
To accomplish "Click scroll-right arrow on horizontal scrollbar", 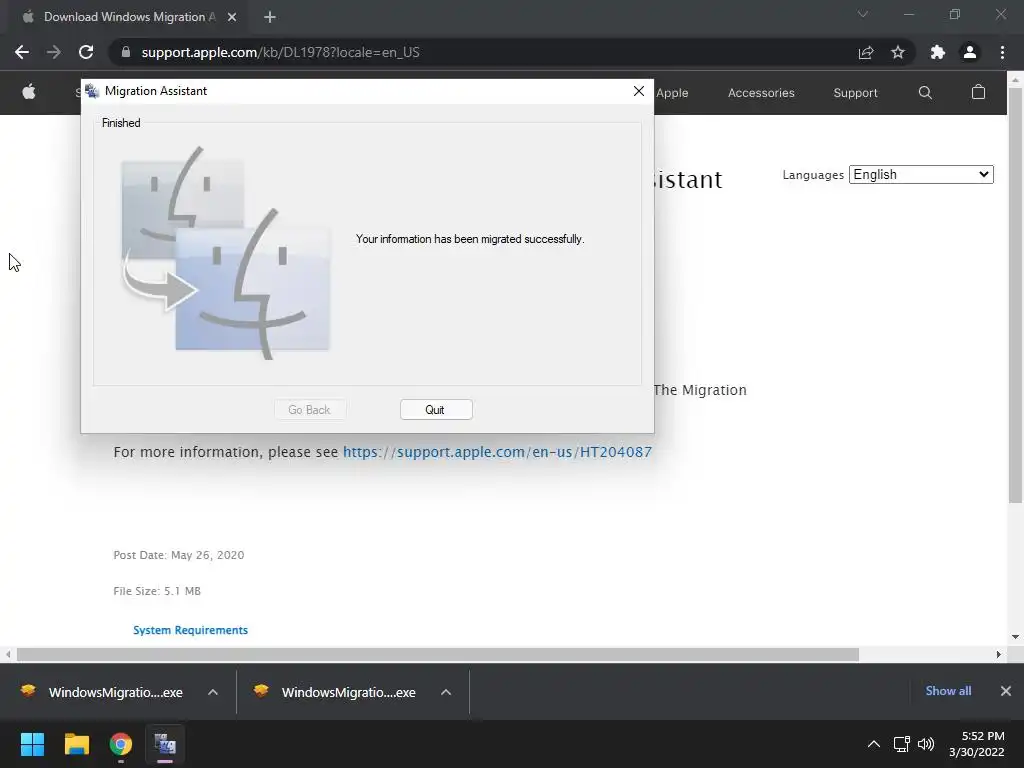I will 998,654.
